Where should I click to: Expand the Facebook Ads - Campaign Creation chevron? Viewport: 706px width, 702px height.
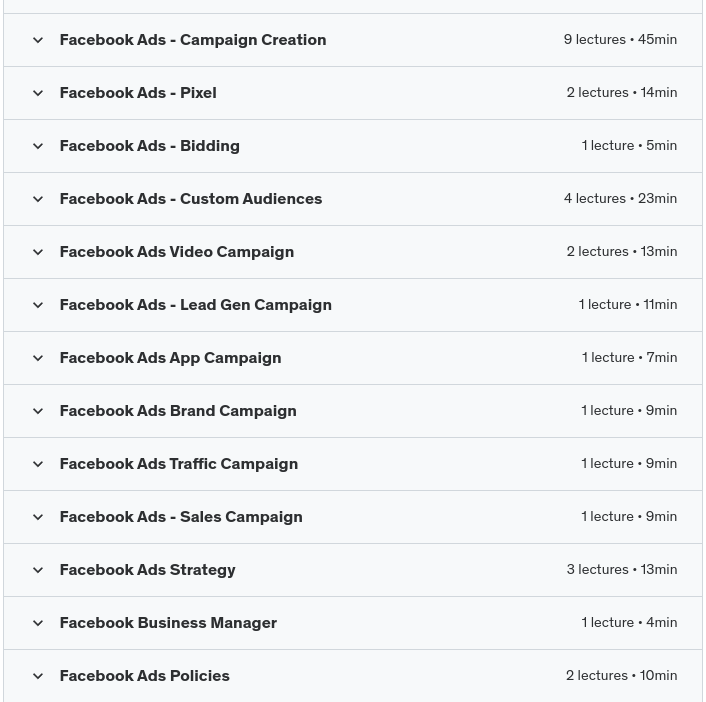pyautogui.click(x=38, y=40)
